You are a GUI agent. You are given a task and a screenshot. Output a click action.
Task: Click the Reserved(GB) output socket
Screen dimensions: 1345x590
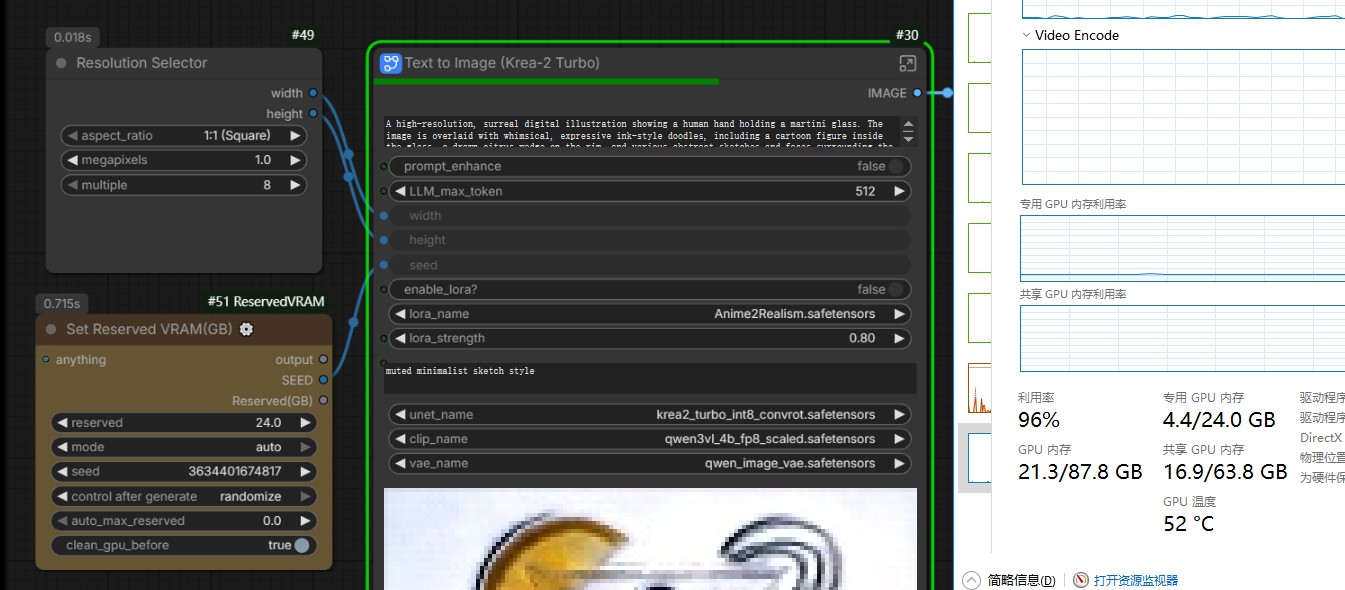323,400
